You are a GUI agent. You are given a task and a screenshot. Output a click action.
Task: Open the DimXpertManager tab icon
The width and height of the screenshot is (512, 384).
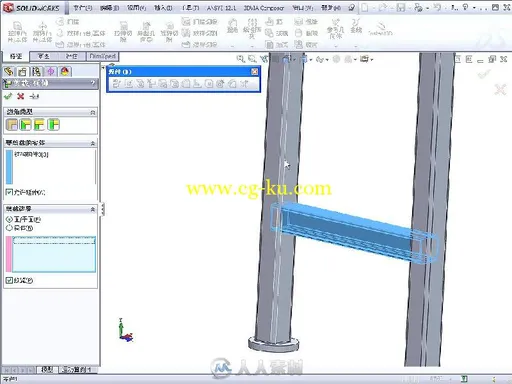pyautogui.click(x=51, y=71)
